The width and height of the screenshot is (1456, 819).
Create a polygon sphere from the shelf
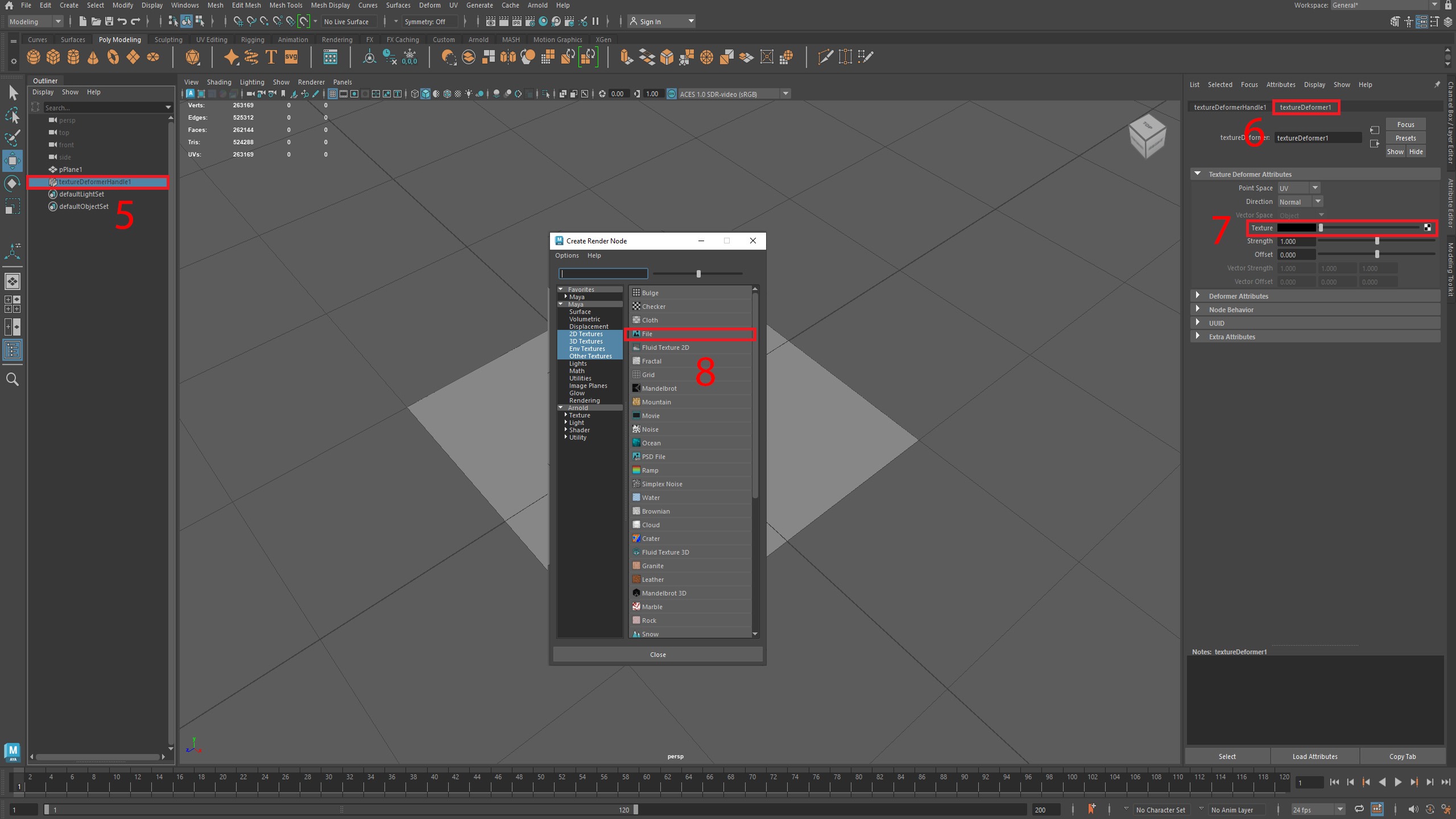[x=34, y=57]
